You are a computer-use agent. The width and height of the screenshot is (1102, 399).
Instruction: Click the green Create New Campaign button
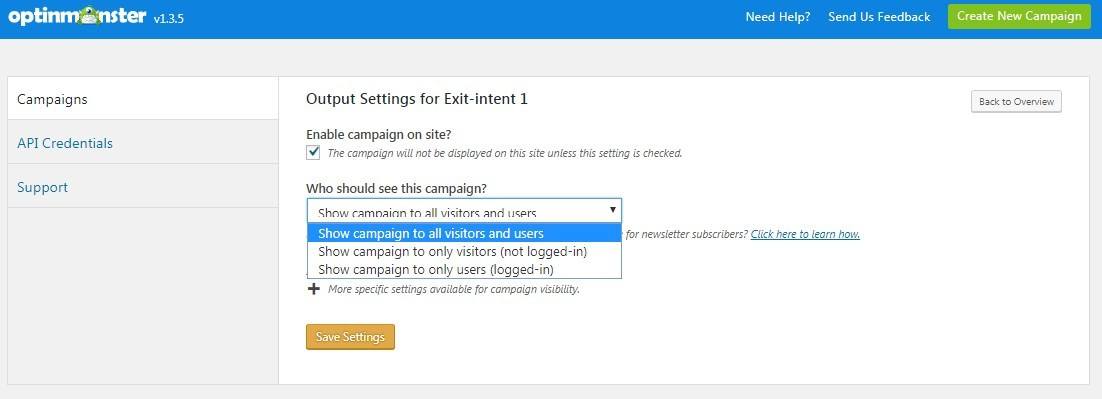click(1019, 16)
